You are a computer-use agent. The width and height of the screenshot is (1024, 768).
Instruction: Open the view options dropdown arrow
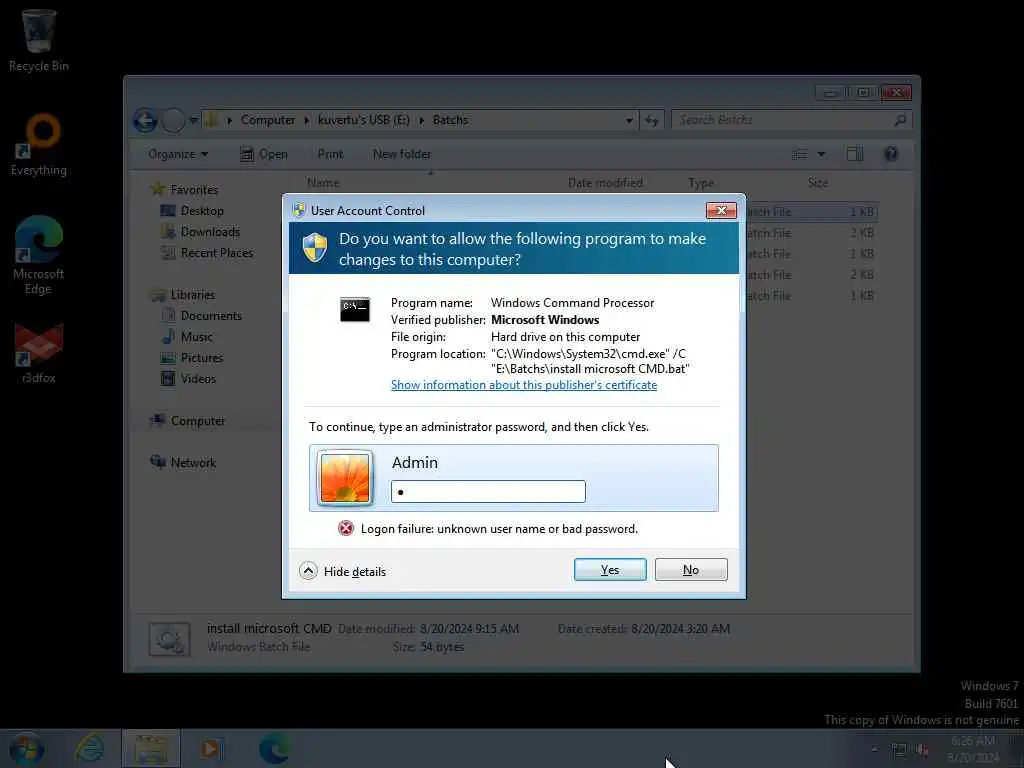[x=822, y=154]
